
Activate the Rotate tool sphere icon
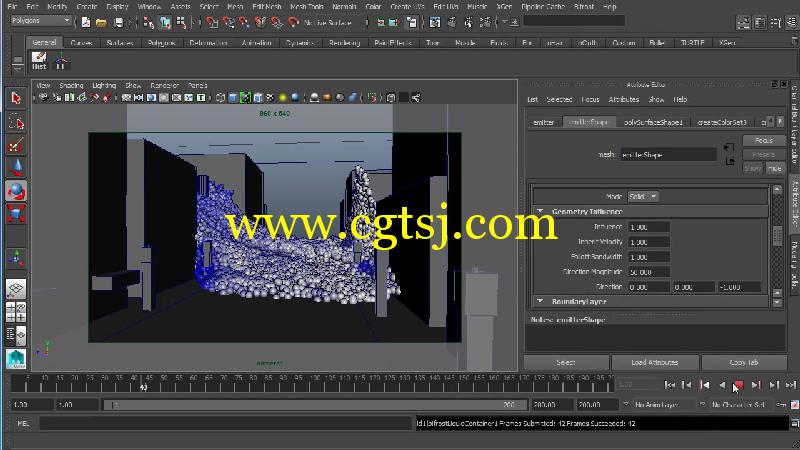pyautogui.click(x=16, y=191)
